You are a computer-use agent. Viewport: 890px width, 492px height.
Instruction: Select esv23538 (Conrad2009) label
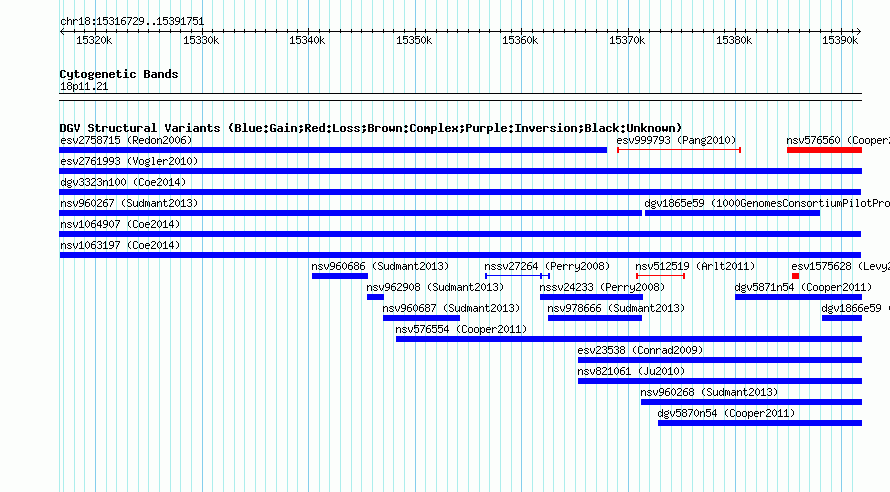(x=640, y=350)
